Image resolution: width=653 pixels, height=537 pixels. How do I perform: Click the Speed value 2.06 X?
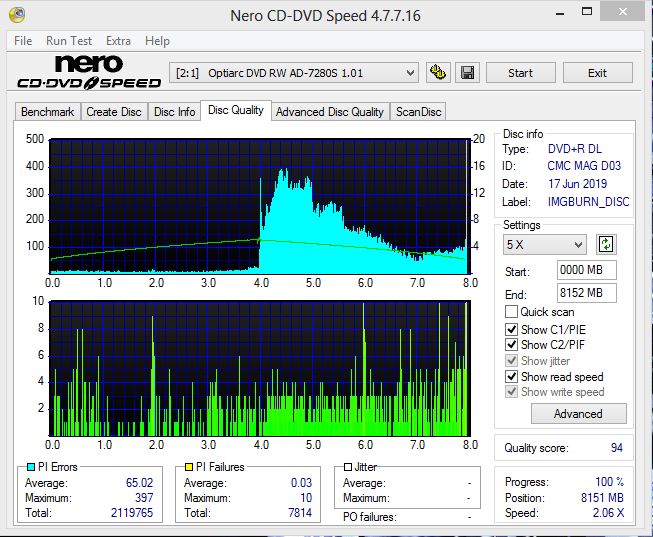point(608,513)
